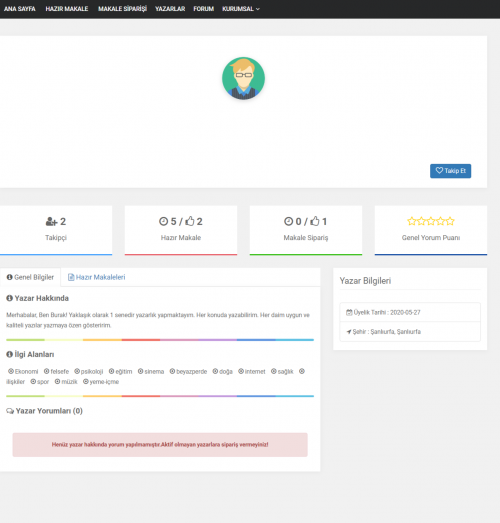500x523 pixels.
Task: Click the sinema interest tag
Action: click(151, 371)
